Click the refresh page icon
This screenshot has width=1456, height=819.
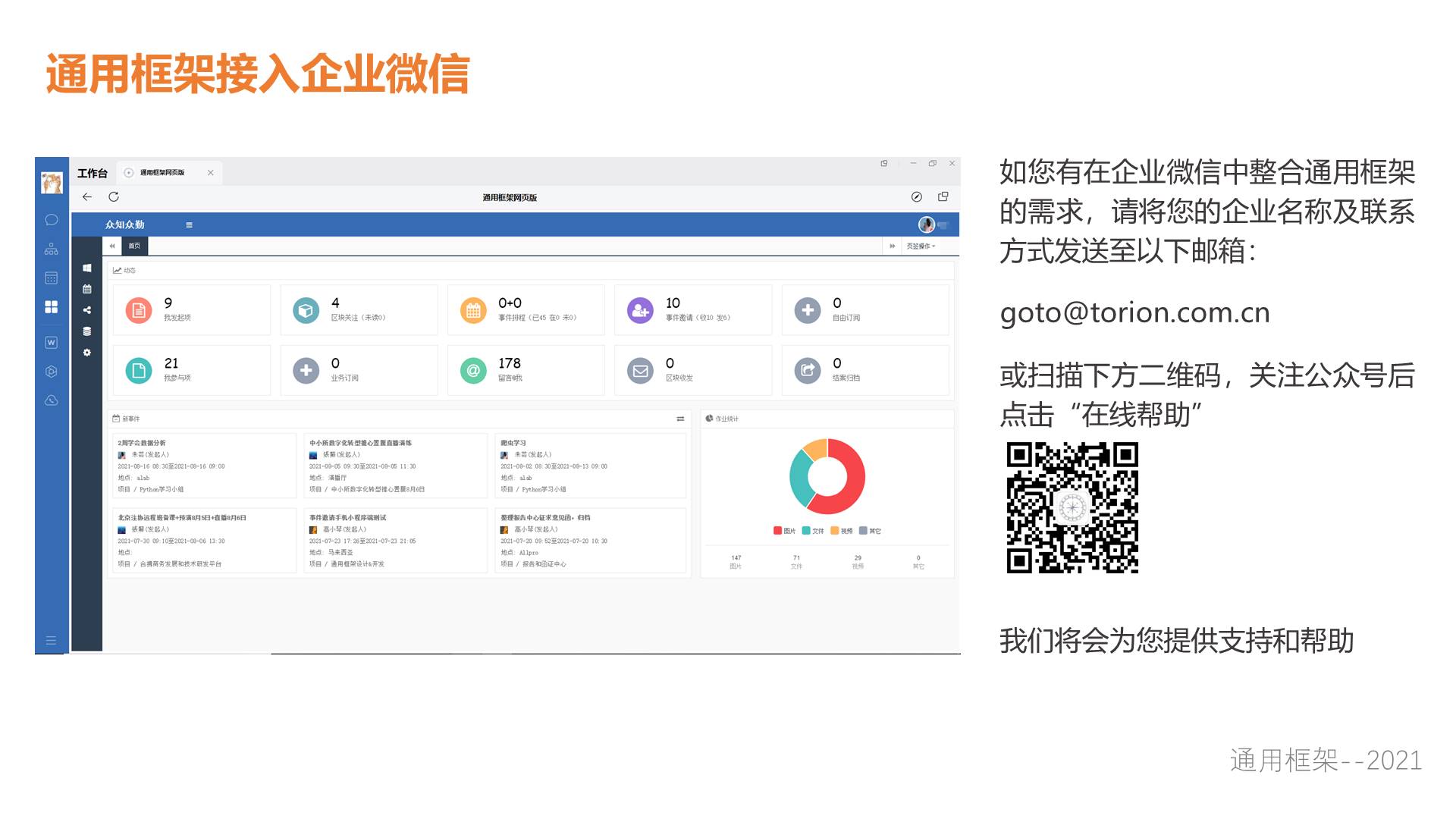(x=114, y=197)
